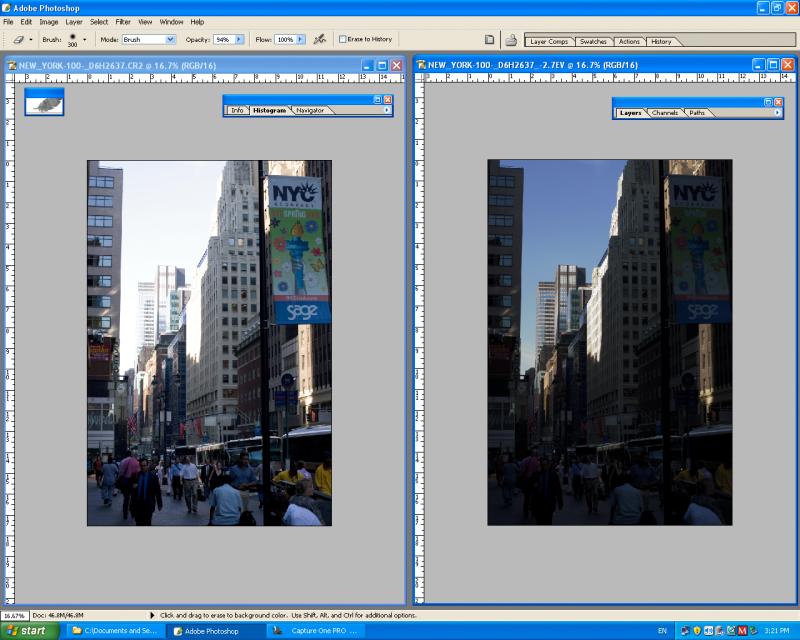The height and width of the screenshot is (640, 800).
Task: Click the File Browser toggle icon
Action: click(489, 39)
